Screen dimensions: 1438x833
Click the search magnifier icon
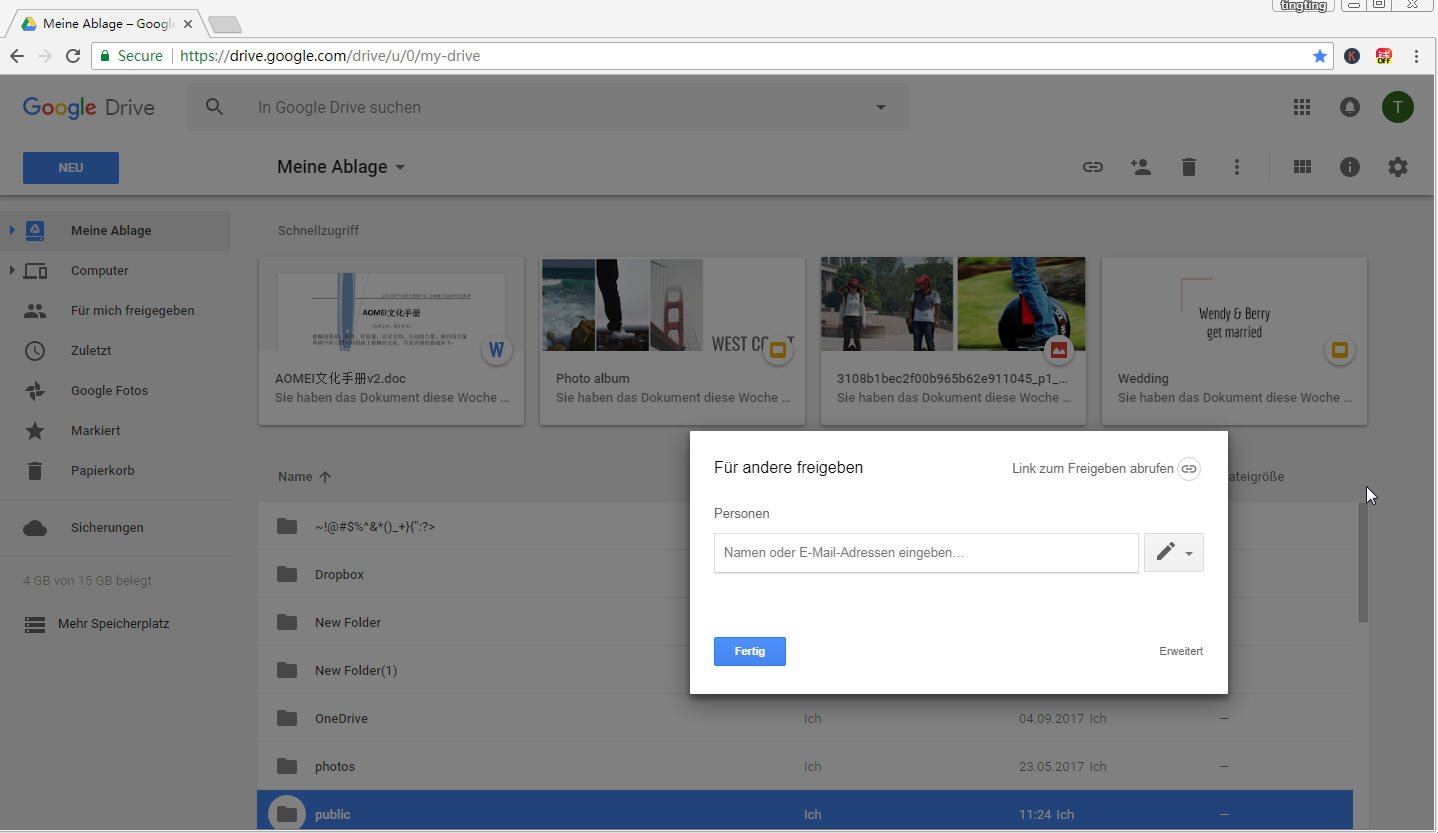214,106
